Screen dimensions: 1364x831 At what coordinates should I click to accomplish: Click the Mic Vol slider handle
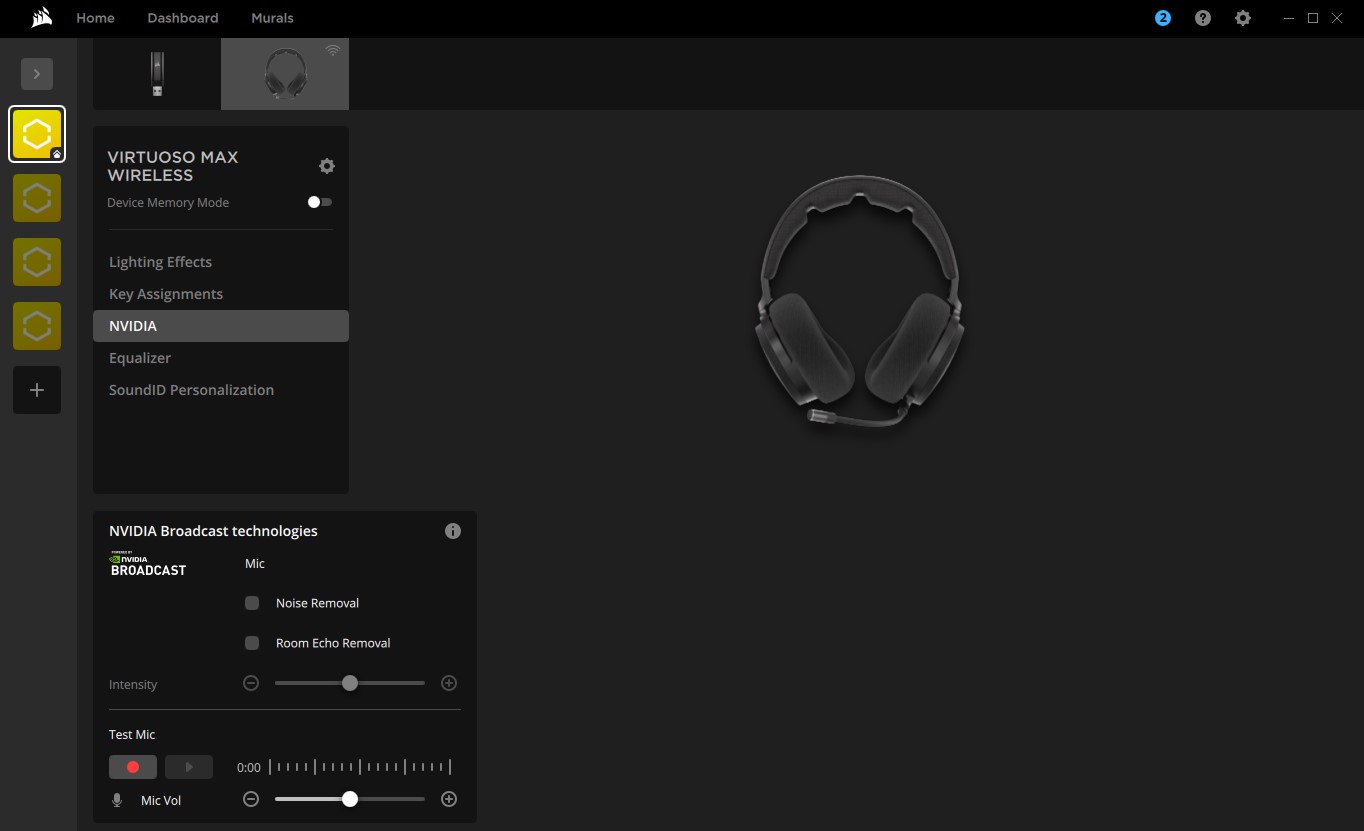(350, 799)
